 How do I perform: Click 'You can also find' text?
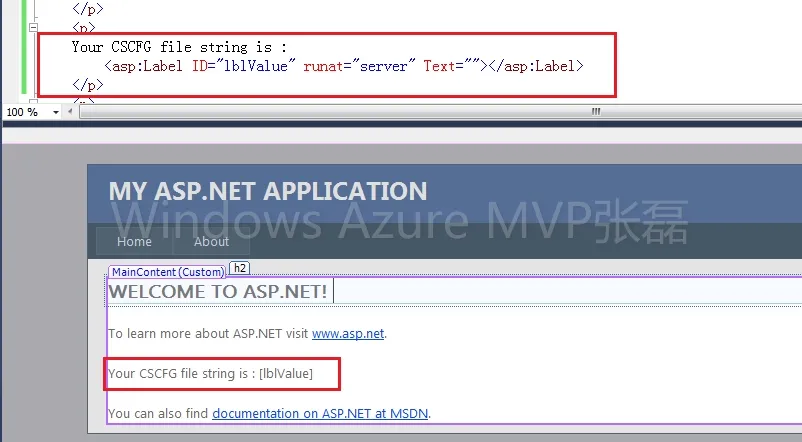[159, 413]
